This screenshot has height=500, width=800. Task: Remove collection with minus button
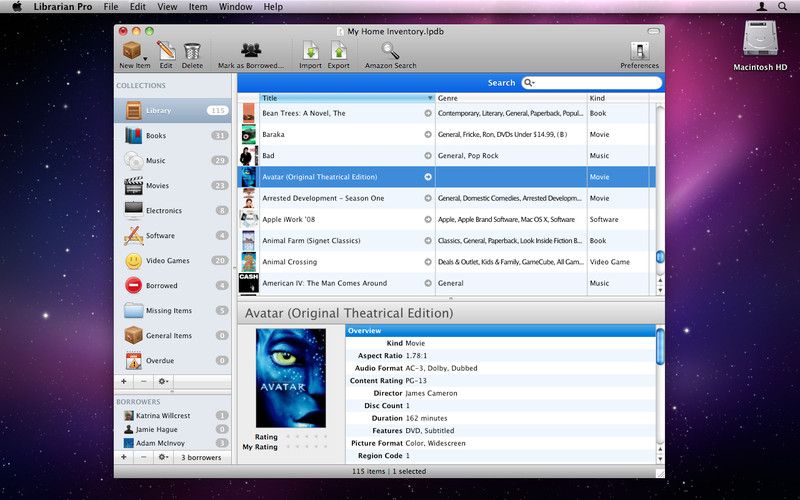point(143,381)
